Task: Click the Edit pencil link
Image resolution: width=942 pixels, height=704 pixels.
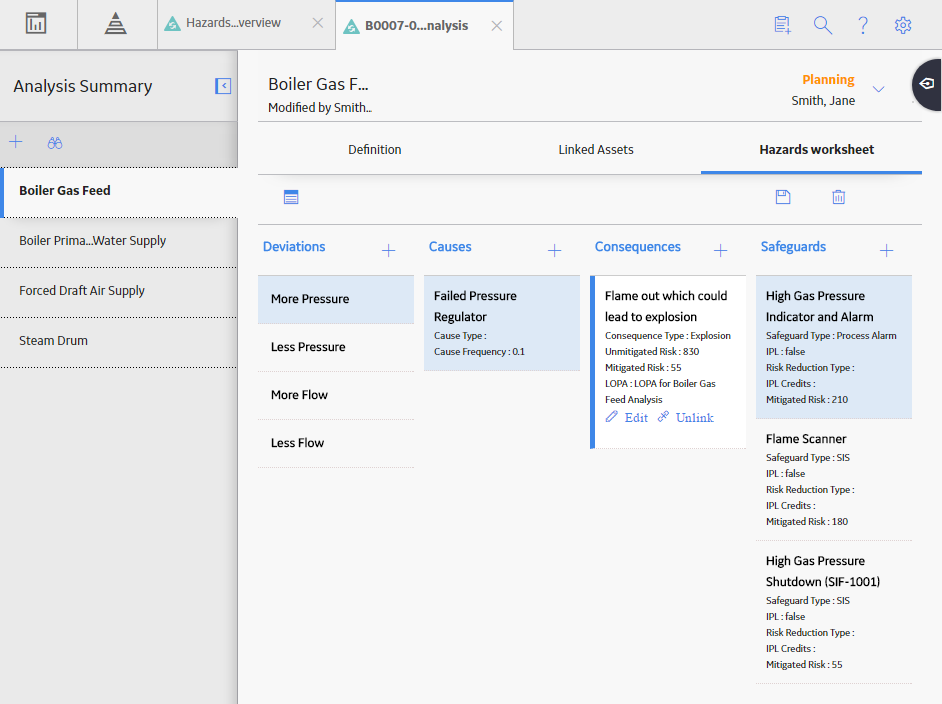Action: pyautogui.click(x=627, y=417)
